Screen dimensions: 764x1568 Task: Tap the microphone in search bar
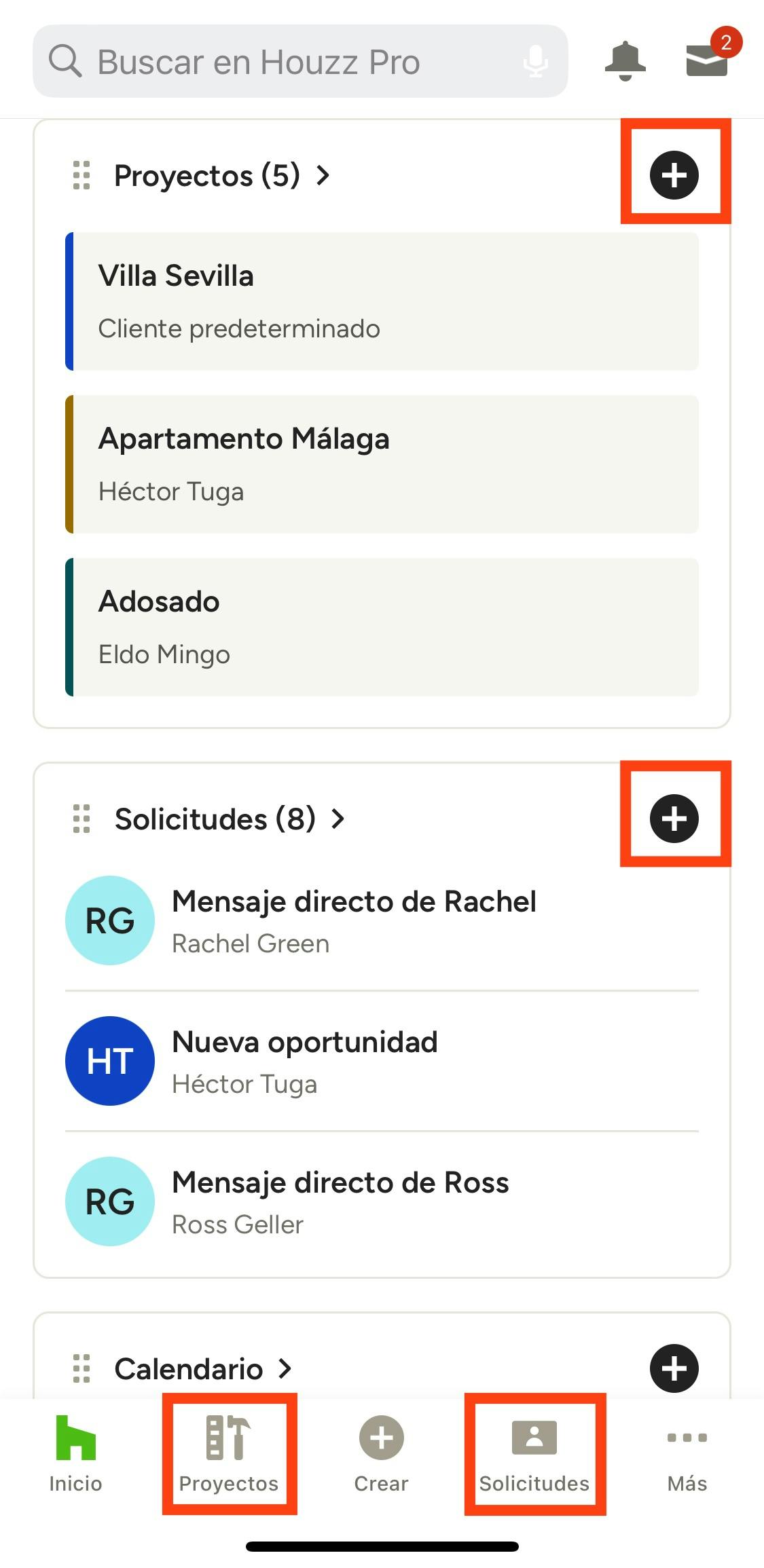click(x=536, y=61)
